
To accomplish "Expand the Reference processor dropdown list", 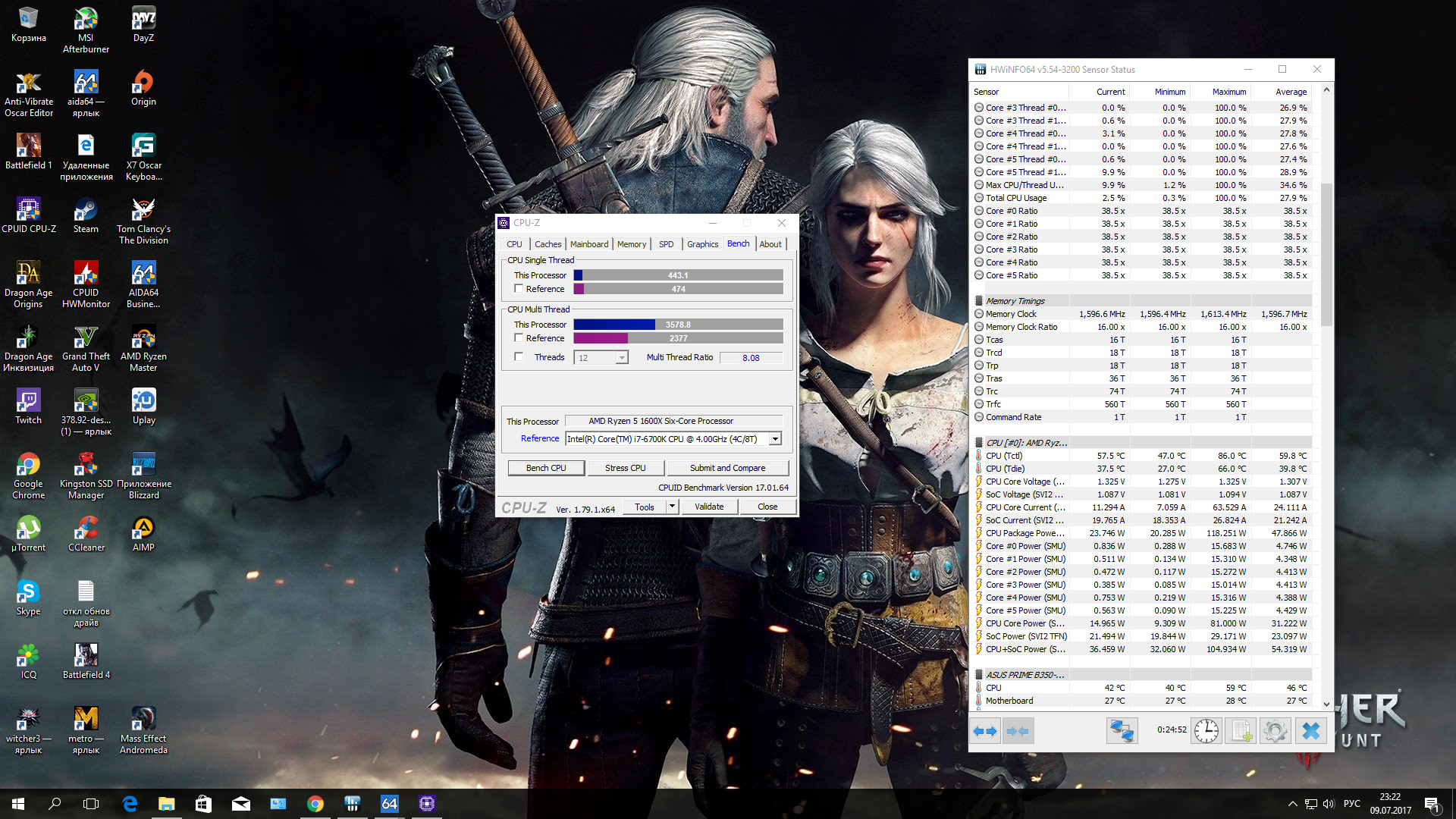I will coord(775,439).
